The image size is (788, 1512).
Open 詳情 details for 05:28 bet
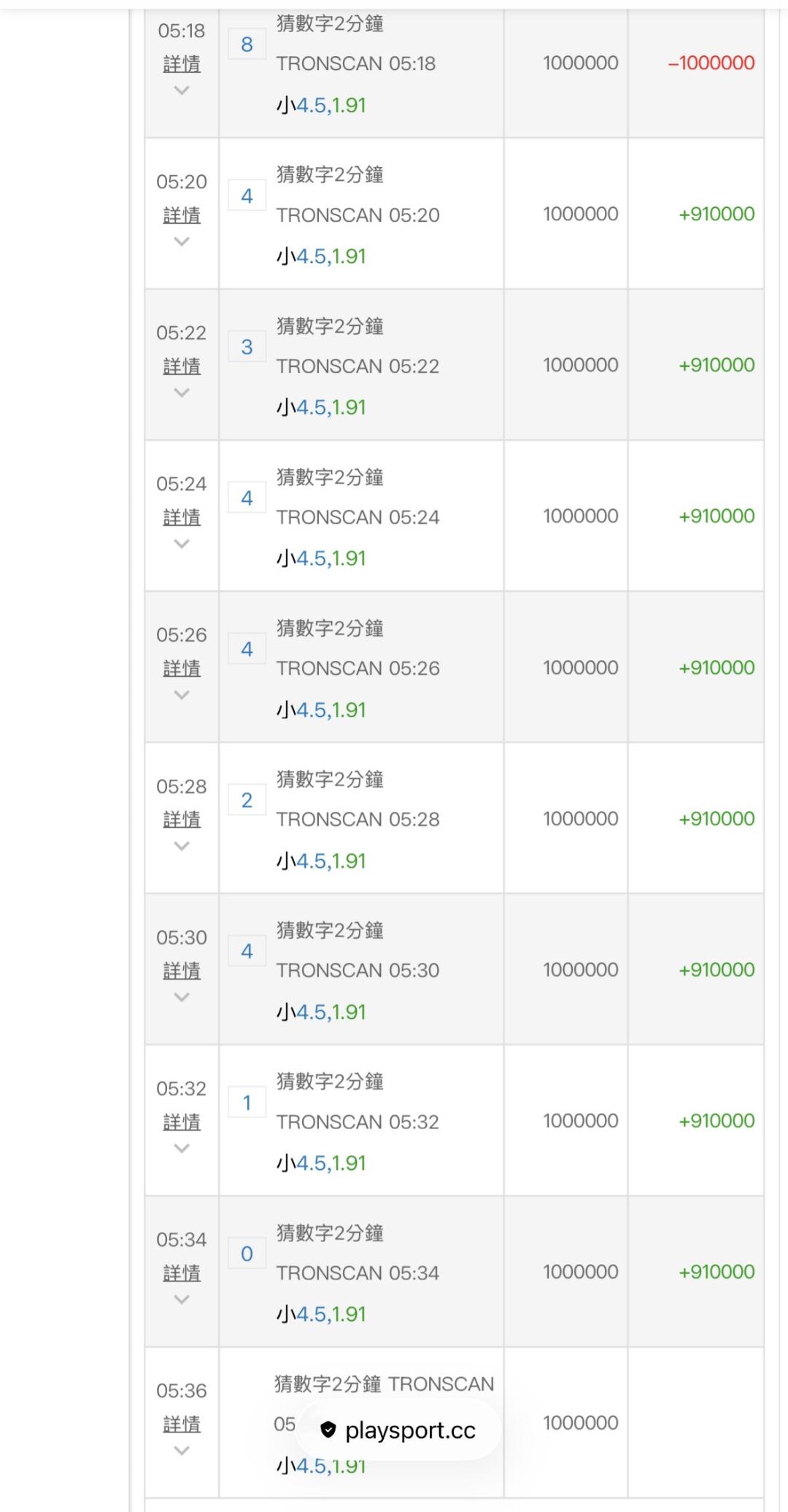182,819
